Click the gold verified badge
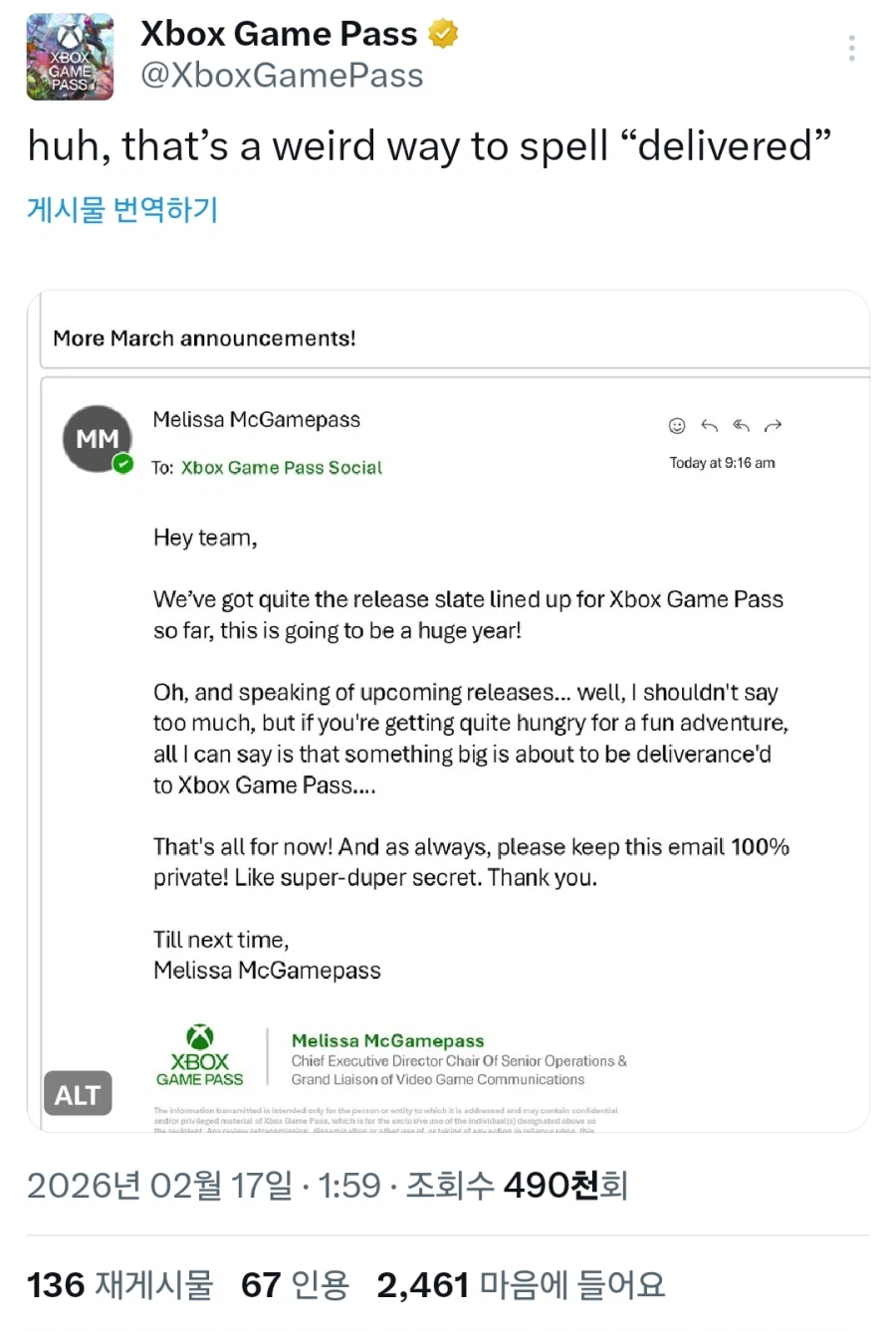The image size is (896, 1332). (443, 35)
